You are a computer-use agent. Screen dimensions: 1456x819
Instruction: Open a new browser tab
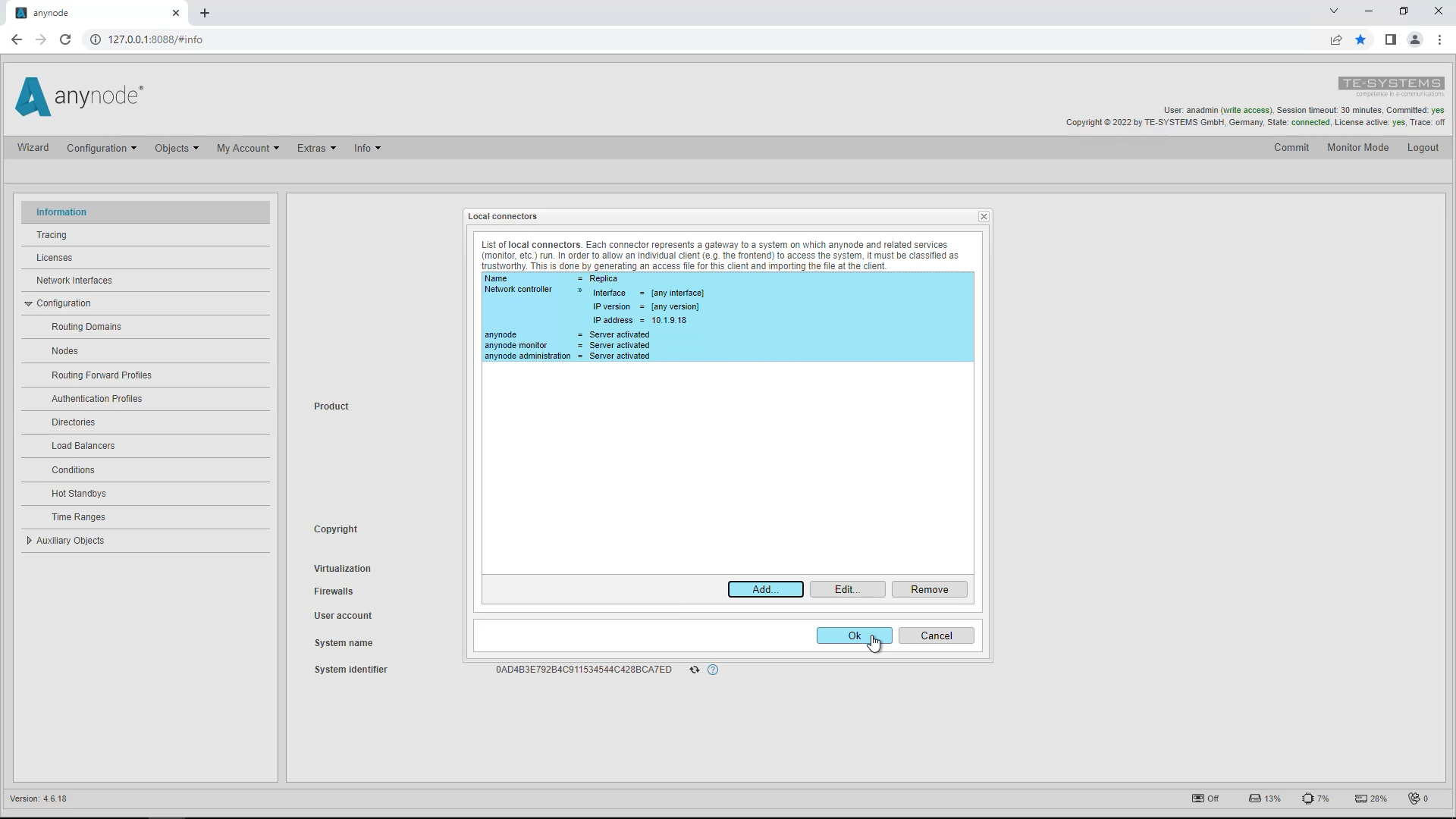[x=205, y=13]
